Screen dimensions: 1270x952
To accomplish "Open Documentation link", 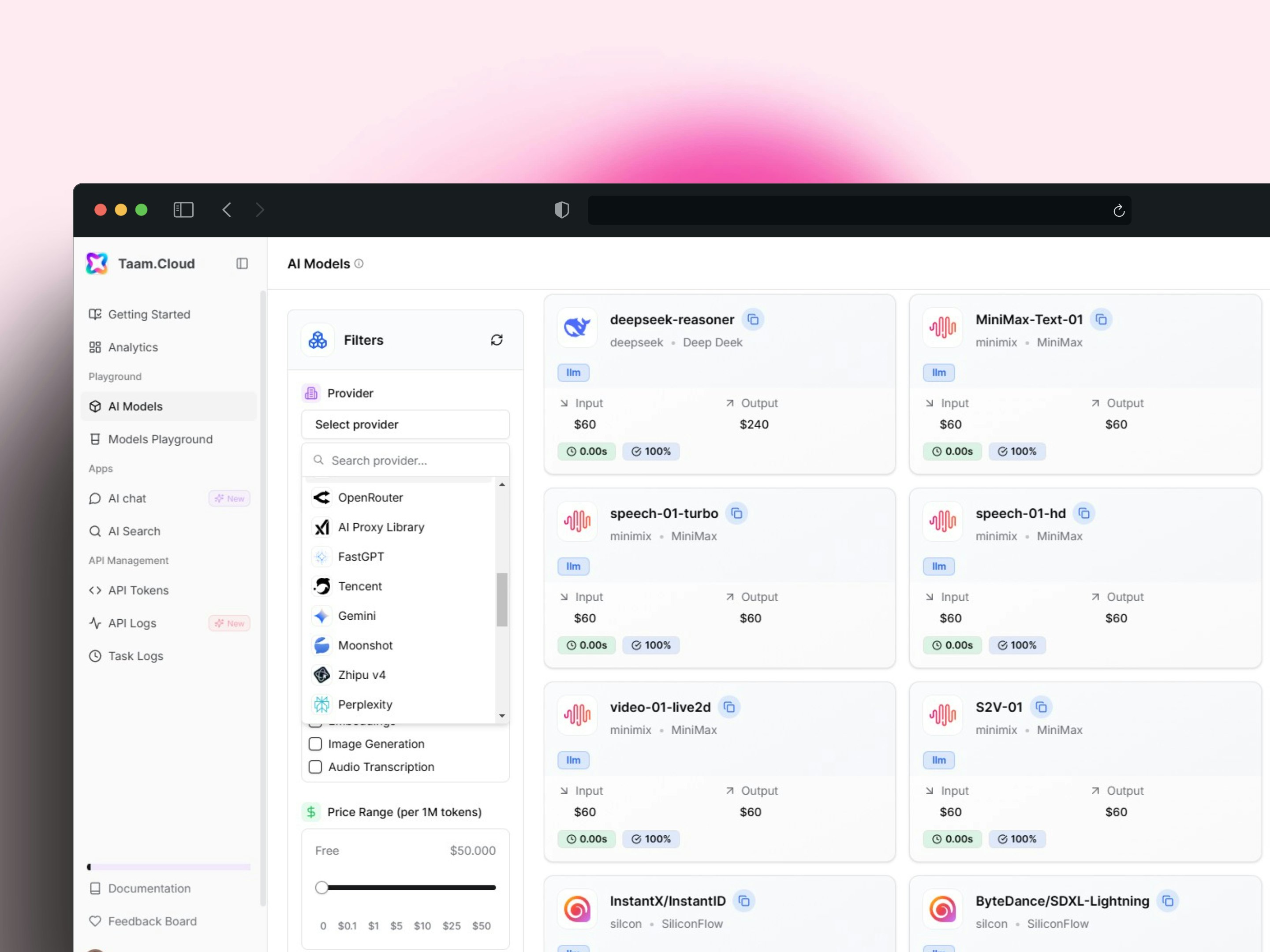I will [169, 888].
